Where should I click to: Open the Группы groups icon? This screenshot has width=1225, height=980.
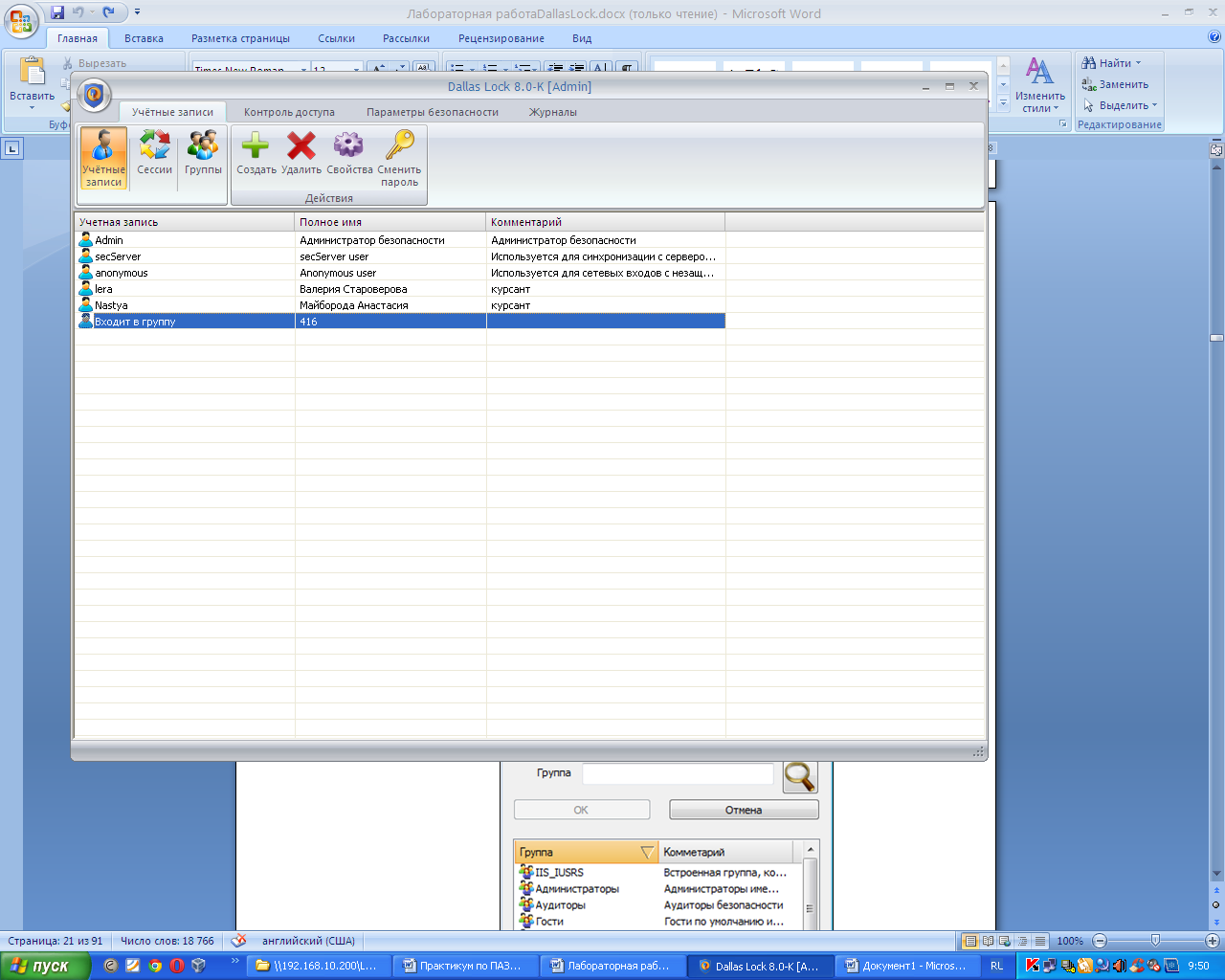tap(203, 153)
